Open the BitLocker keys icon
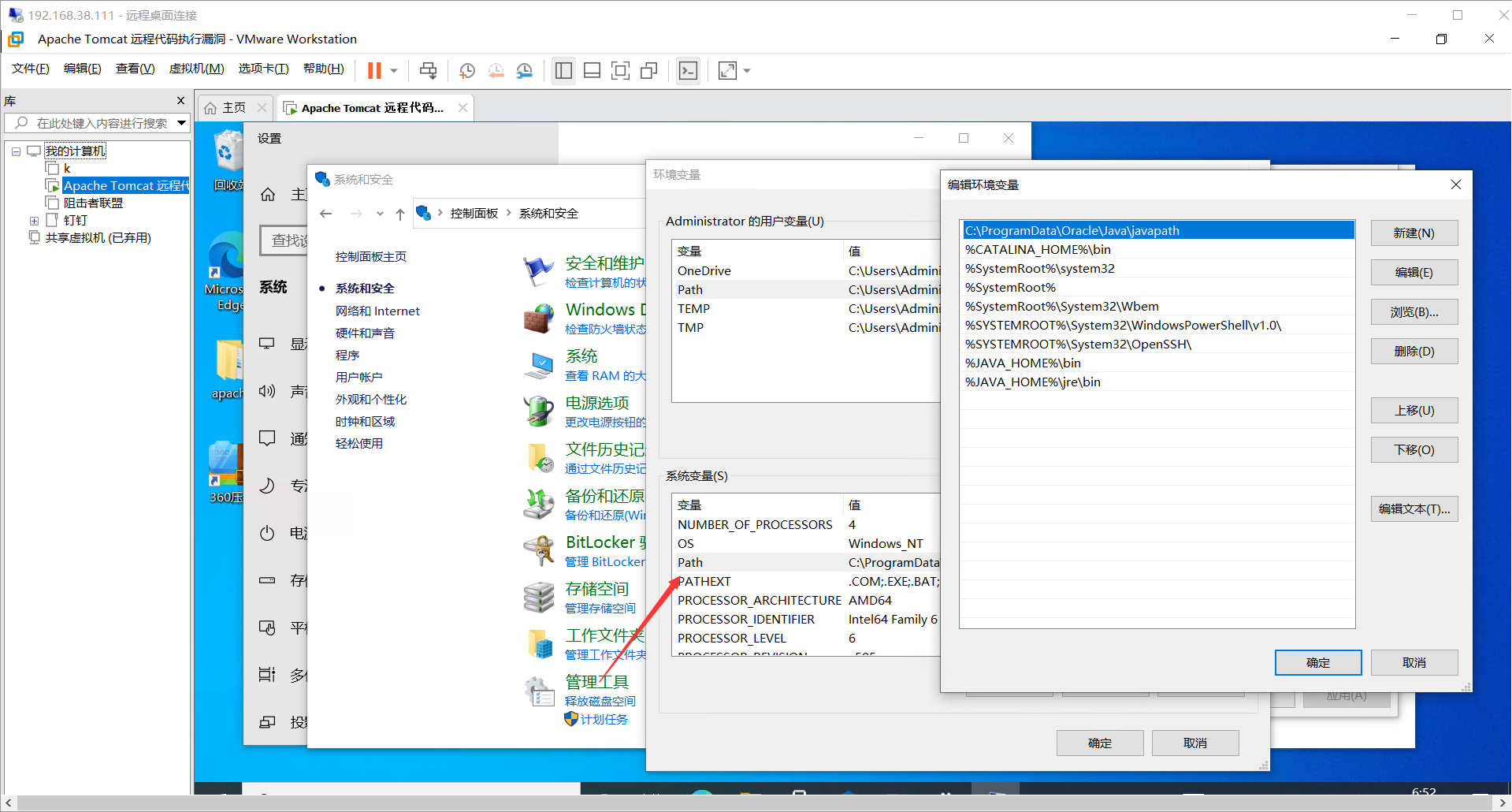 (x=539, y=550)
